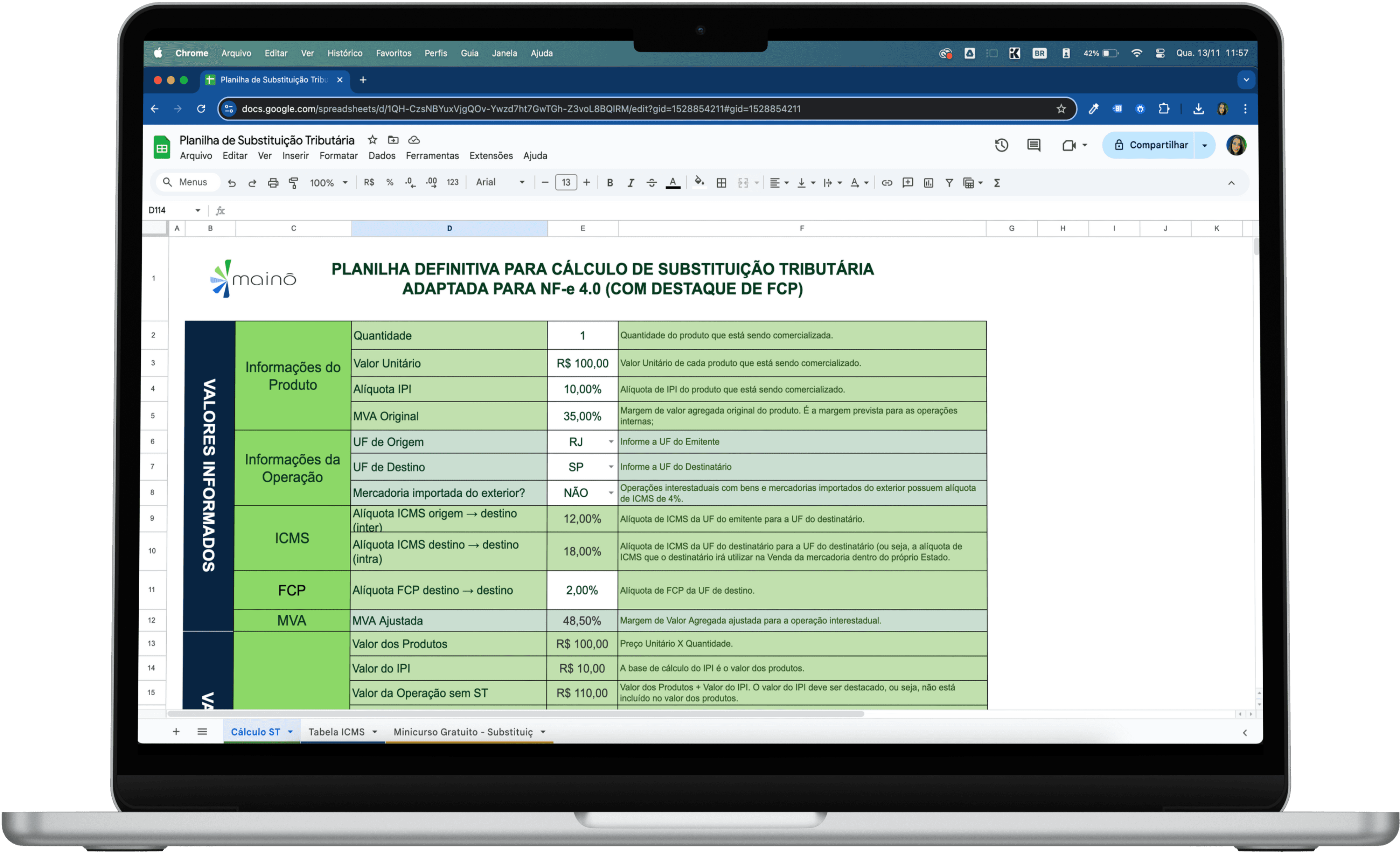Decrease font size minus button
The height and width of the screenshot is (852, 1400).
pyautogui.click(x=545, y=182)
